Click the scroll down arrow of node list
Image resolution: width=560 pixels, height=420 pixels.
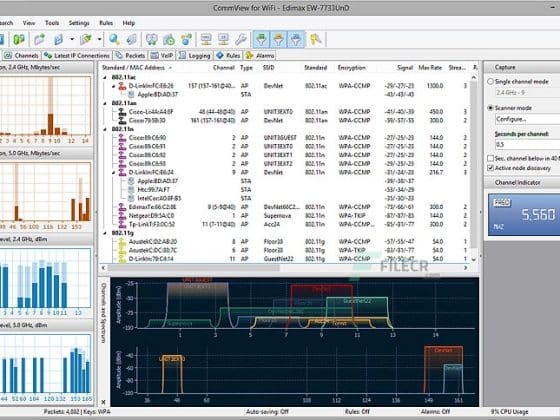[474, 260]
